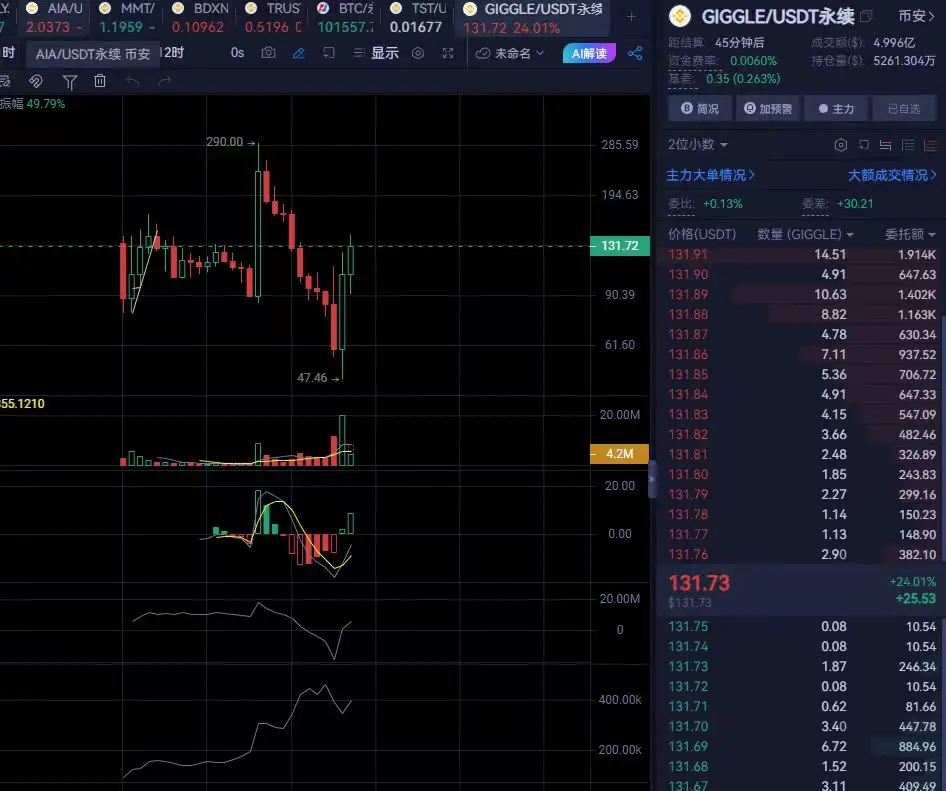Click the 资金费率 funding rate label
The width and height of the screenshot is (946, 791).
(693, 61)
